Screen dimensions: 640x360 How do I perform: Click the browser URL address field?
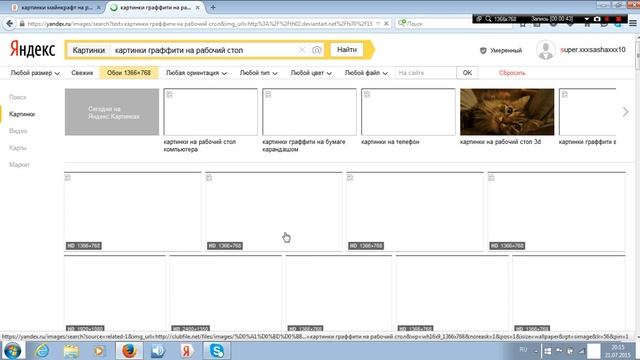click(200, 24)
